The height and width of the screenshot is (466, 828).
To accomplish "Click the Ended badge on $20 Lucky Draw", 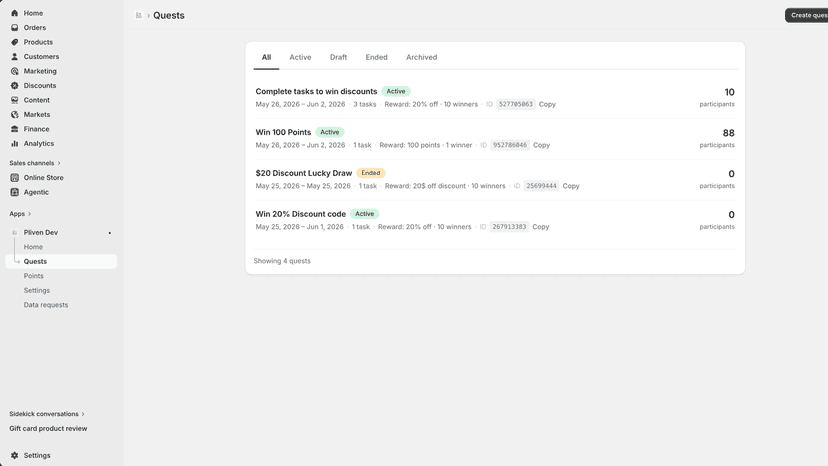I will tap(371, 173).
